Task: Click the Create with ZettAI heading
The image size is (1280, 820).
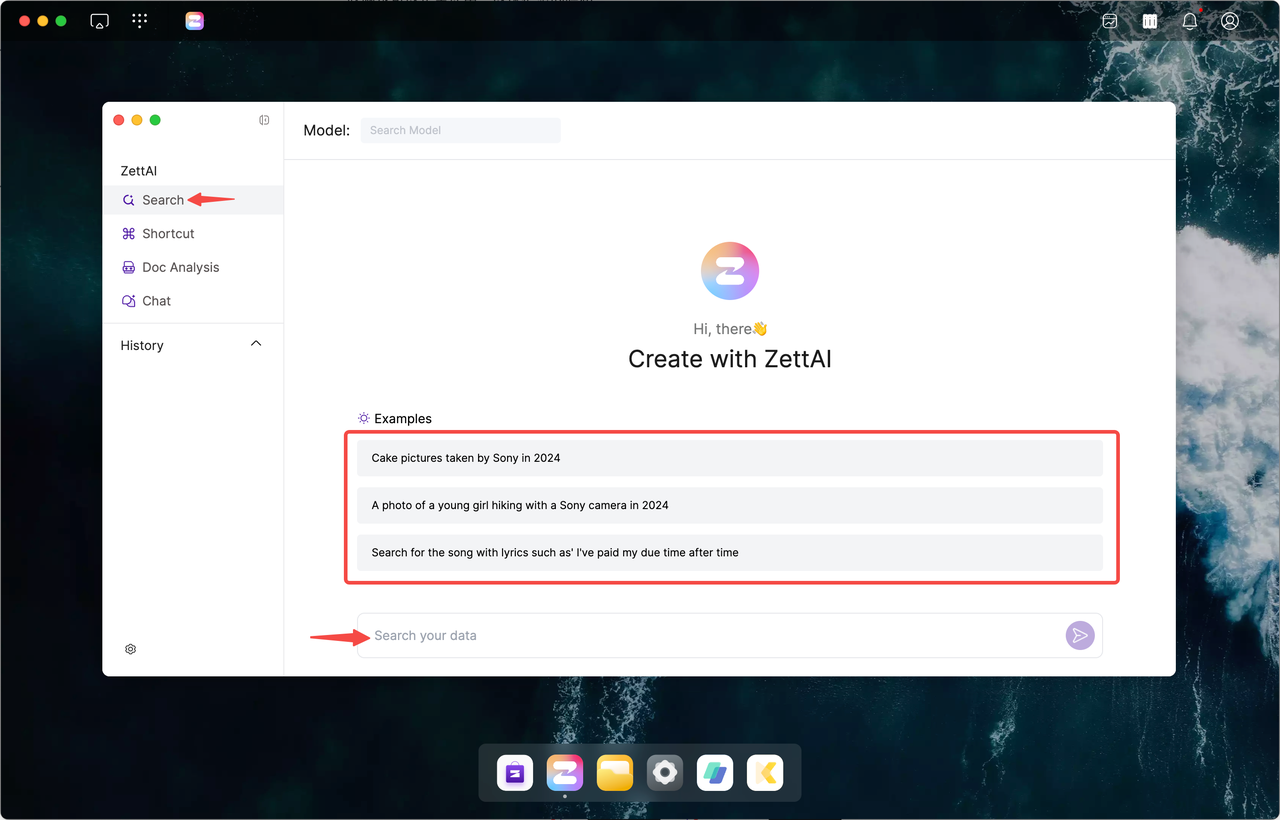Action: point(730,359)
